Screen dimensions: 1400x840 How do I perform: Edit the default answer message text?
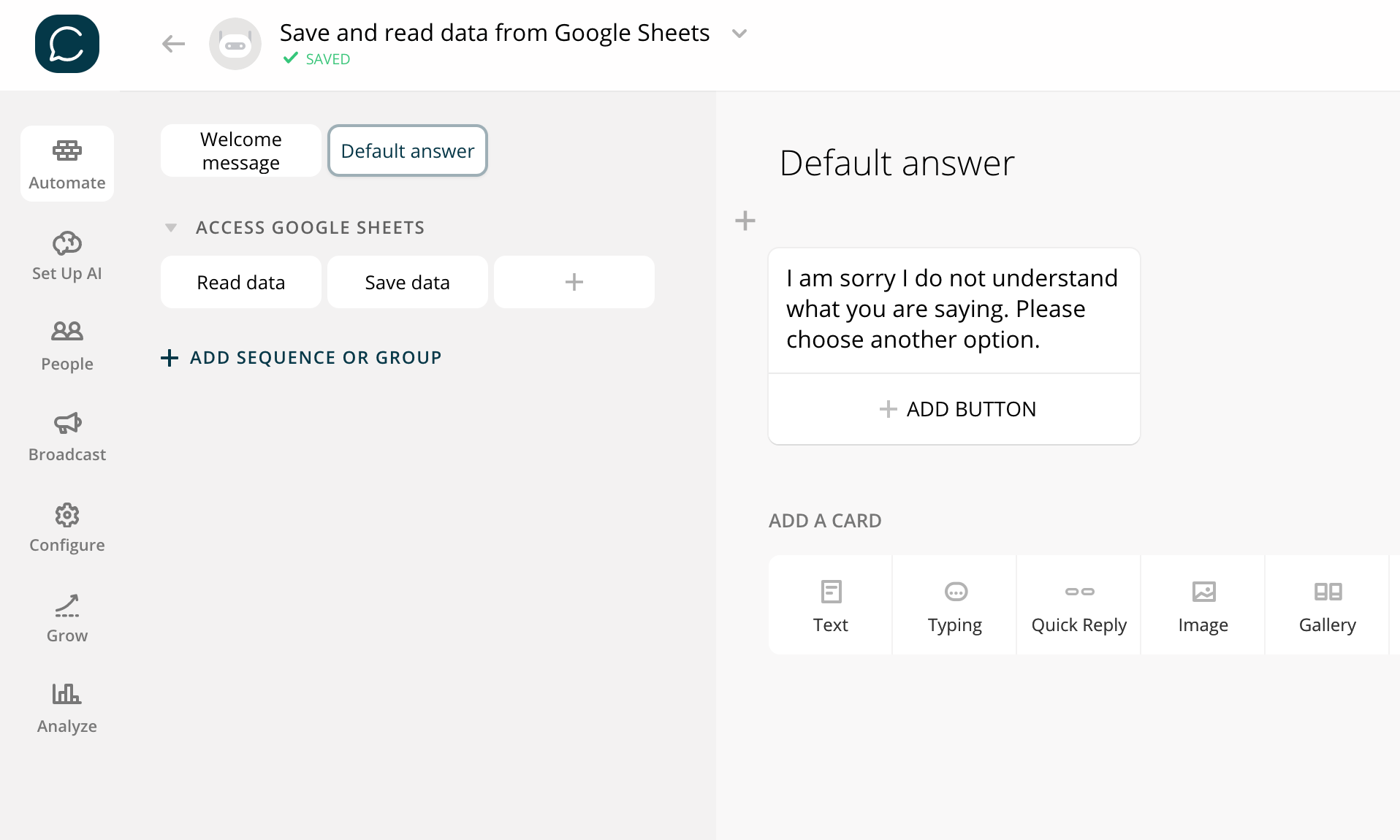(x=953, y=310)
